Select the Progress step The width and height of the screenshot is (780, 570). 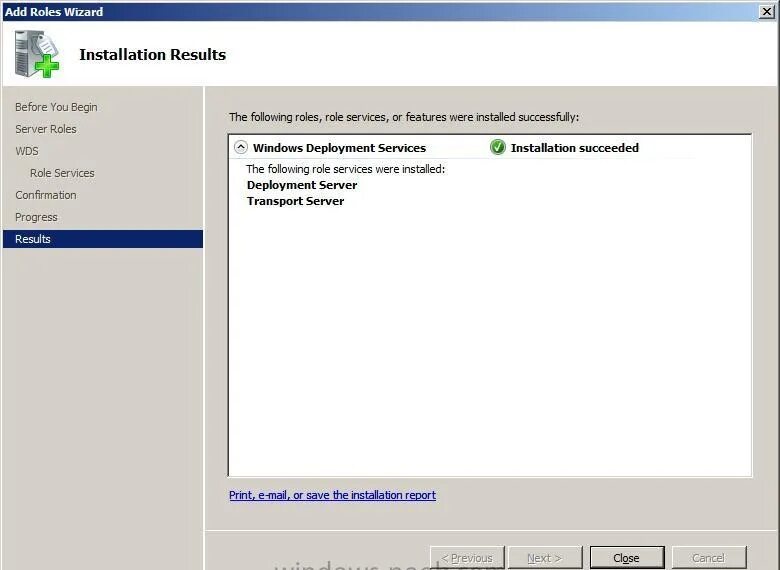click(x=36, y=217)
